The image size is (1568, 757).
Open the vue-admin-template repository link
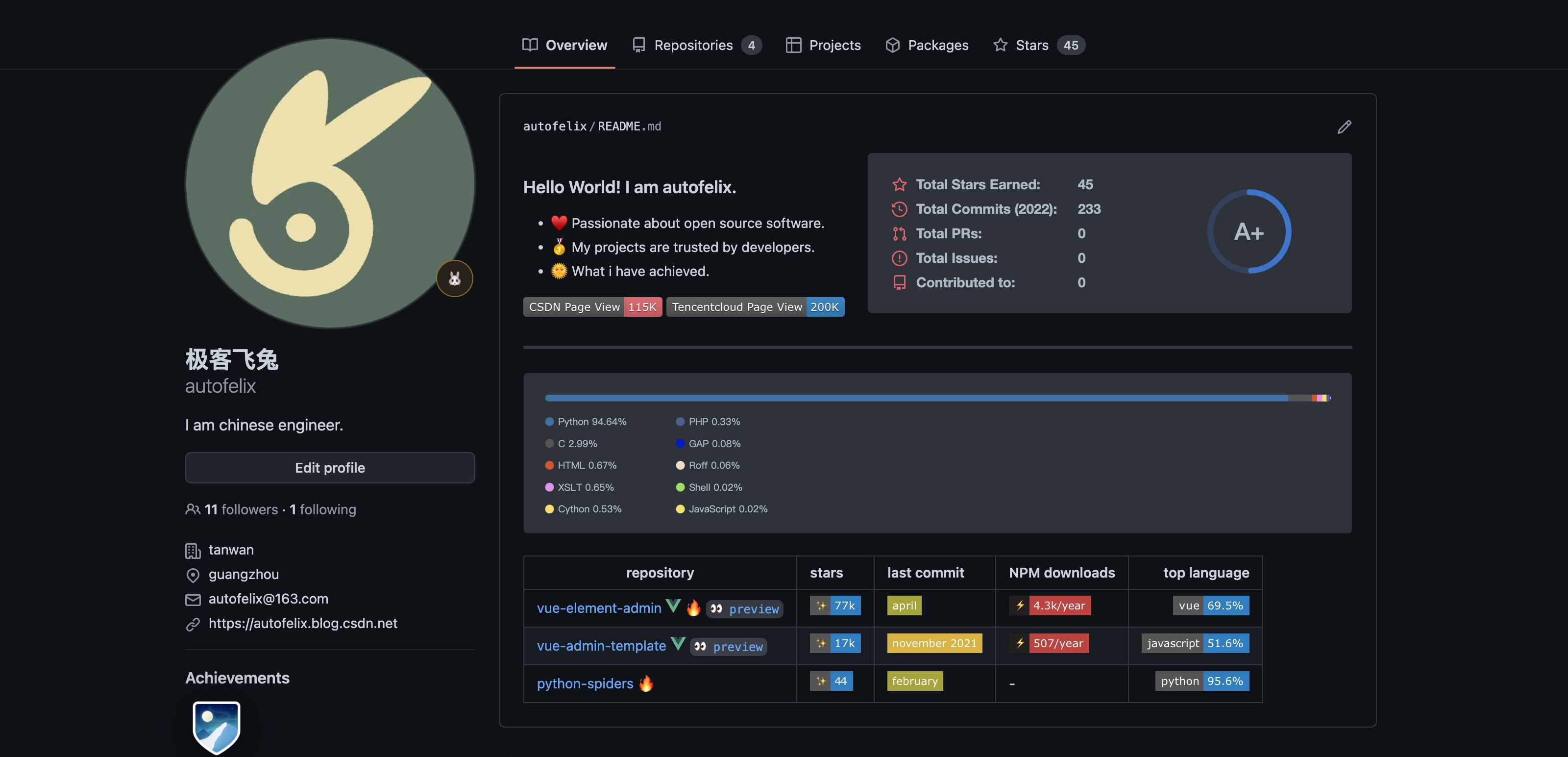[x=601, y=646]
